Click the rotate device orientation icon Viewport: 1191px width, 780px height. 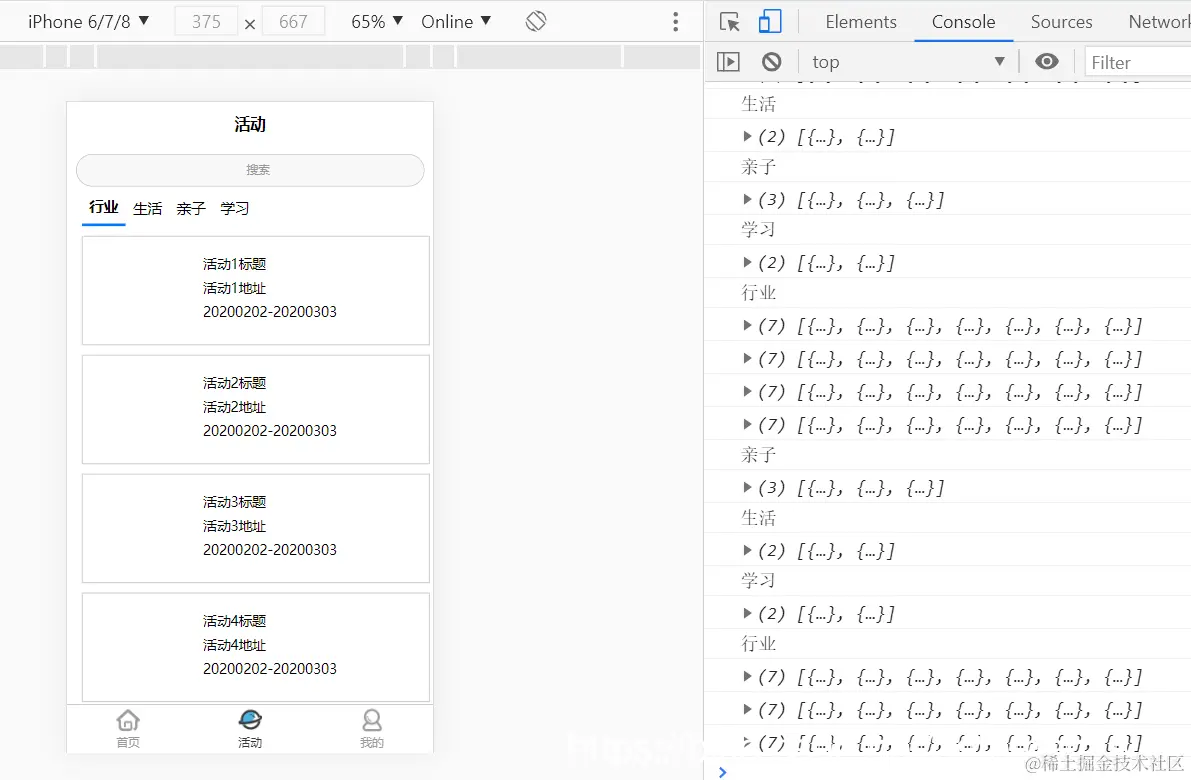[535, 21]
